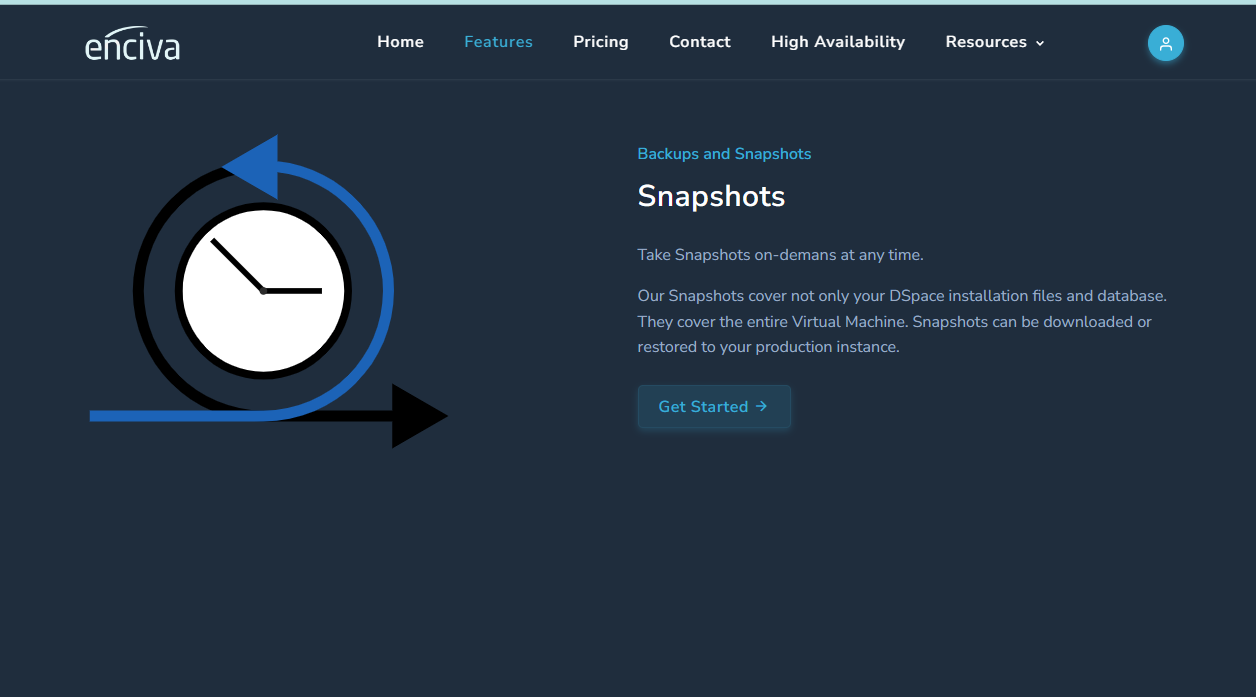Screen dimensions: 1256x697
Task: Click the Backups and Snapshots label
Action: 724,154
